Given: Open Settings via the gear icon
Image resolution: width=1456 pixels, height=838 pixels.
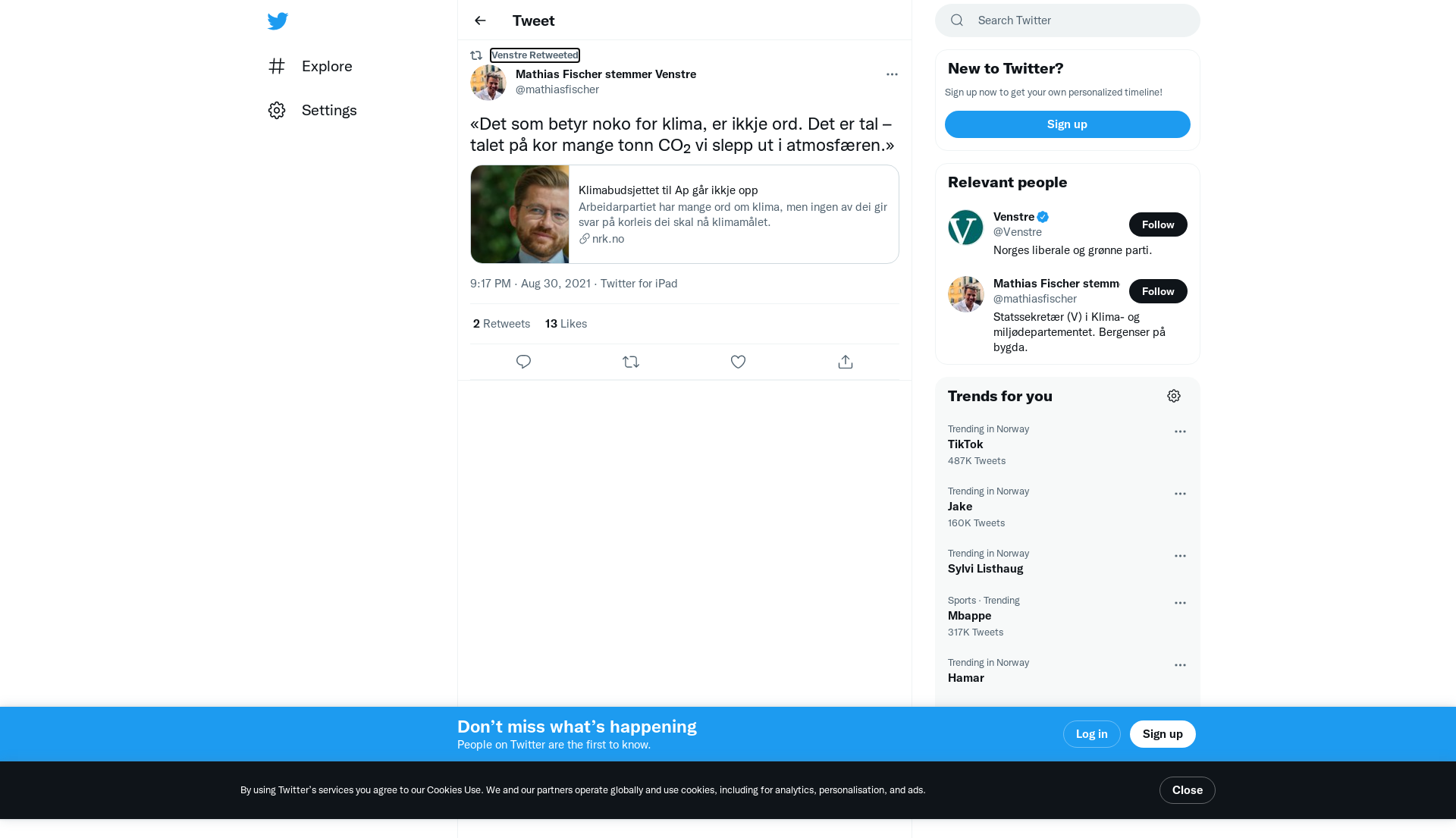Looking at the screenshot, I should click(x=277, y=111).
